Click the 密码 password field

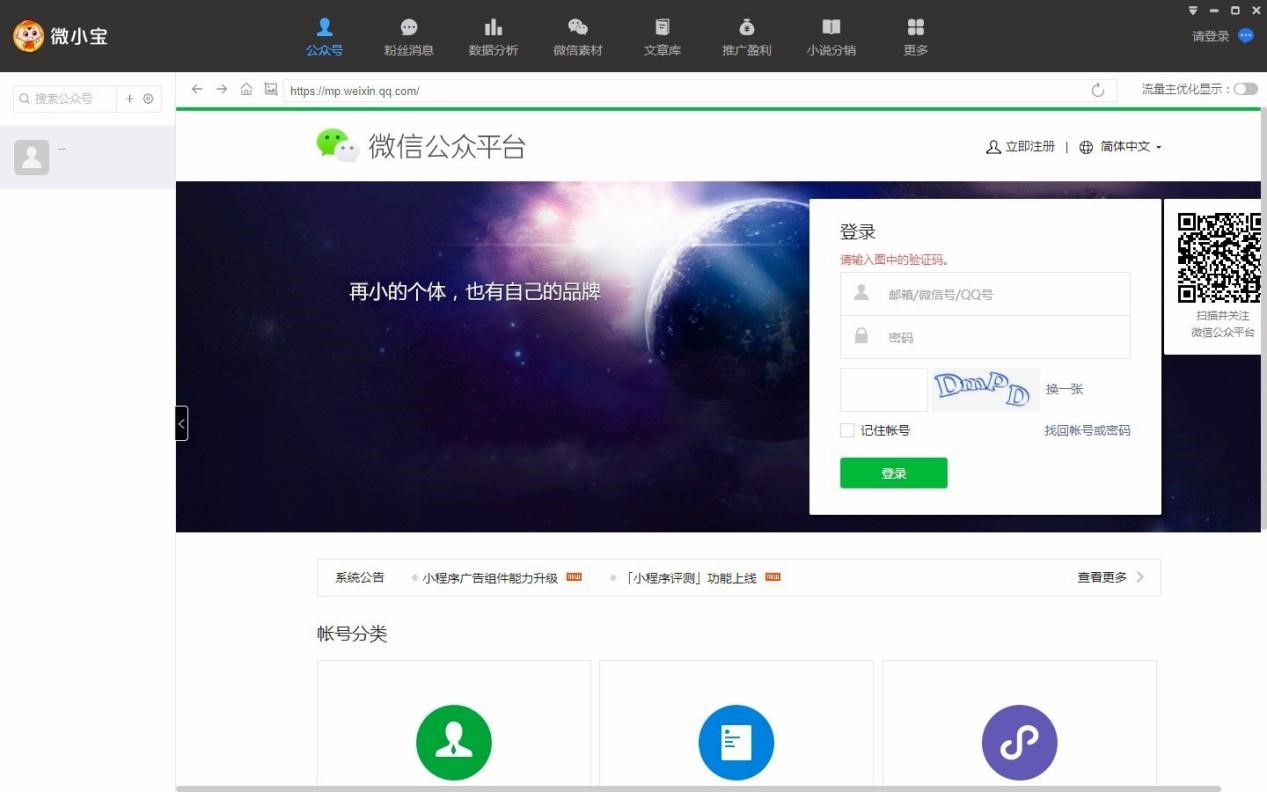pos(985,337)
